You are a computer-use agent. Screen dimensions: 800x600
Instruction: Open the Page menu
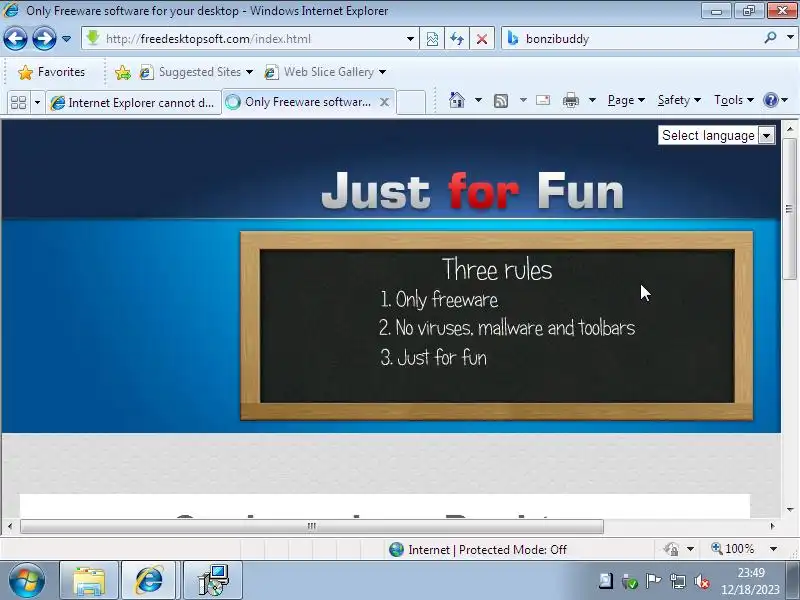tap(626, 100)
